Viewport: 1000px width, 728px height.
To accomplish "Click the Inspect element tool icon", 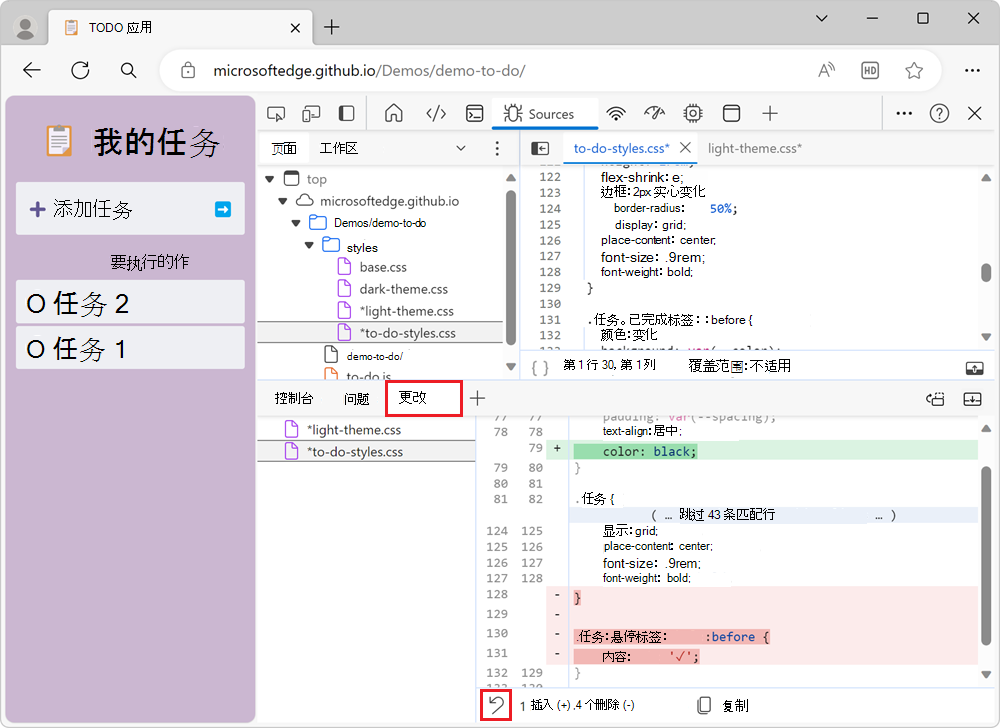I will (x=276, y=114).
